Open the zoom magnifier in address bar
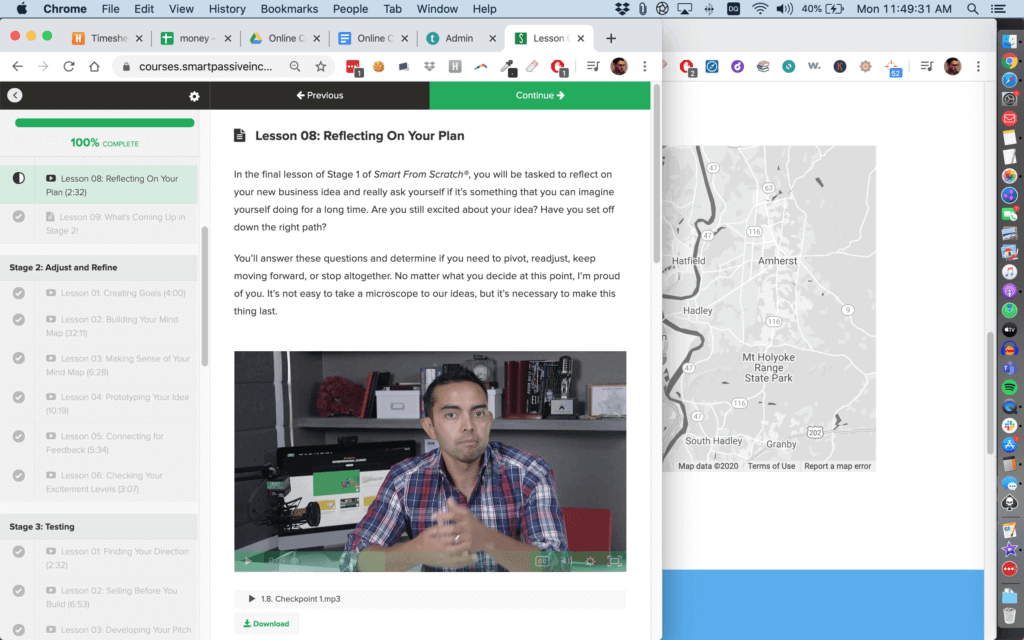 [x=295, y=67]
